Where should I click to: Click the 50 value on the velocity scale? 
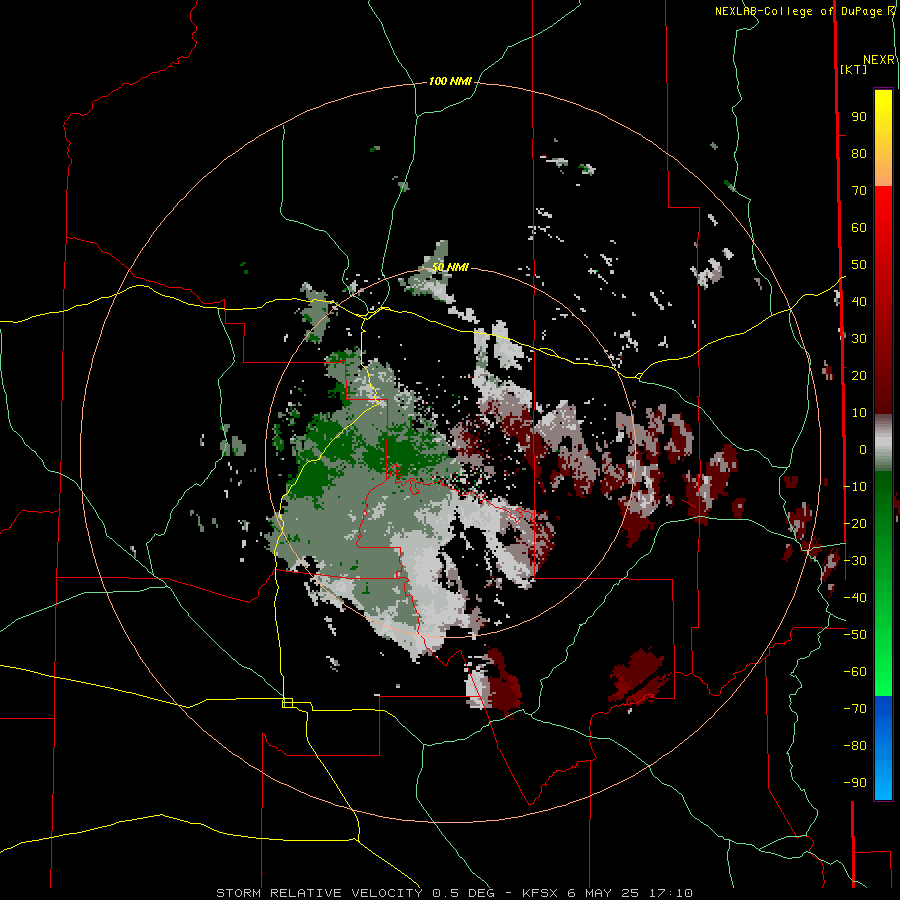tap(859, 265)
